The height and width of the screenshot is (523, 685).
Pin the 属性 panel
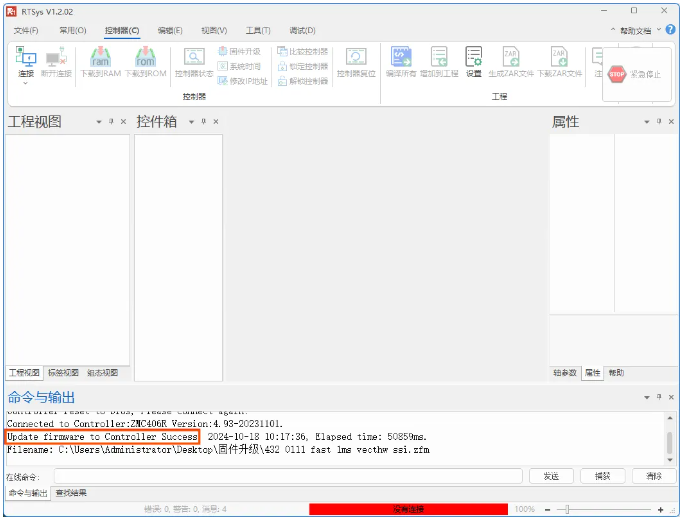pyautogui.click(x=659, y=121)
